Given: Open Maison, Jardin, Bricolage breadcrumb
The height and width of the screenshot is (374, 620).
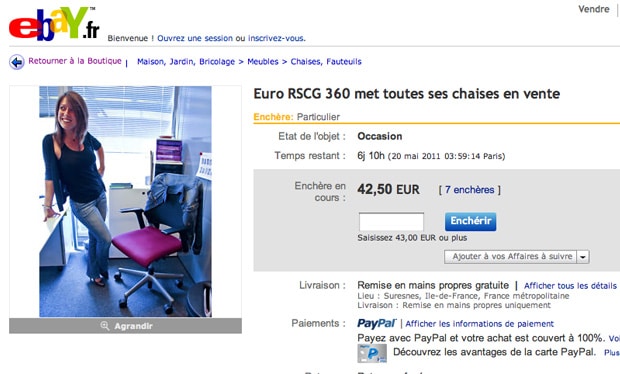Looking at the screenshot, I should [x=186, y=62].
